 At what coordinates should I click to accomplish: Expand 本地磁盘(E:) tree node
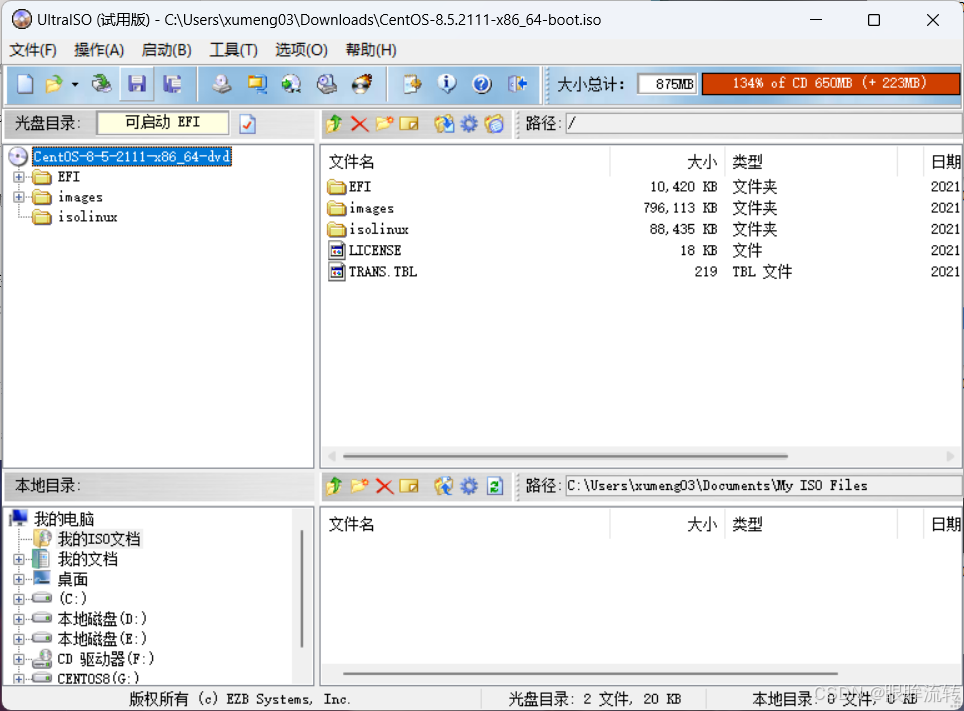click(x=18, y=639)
